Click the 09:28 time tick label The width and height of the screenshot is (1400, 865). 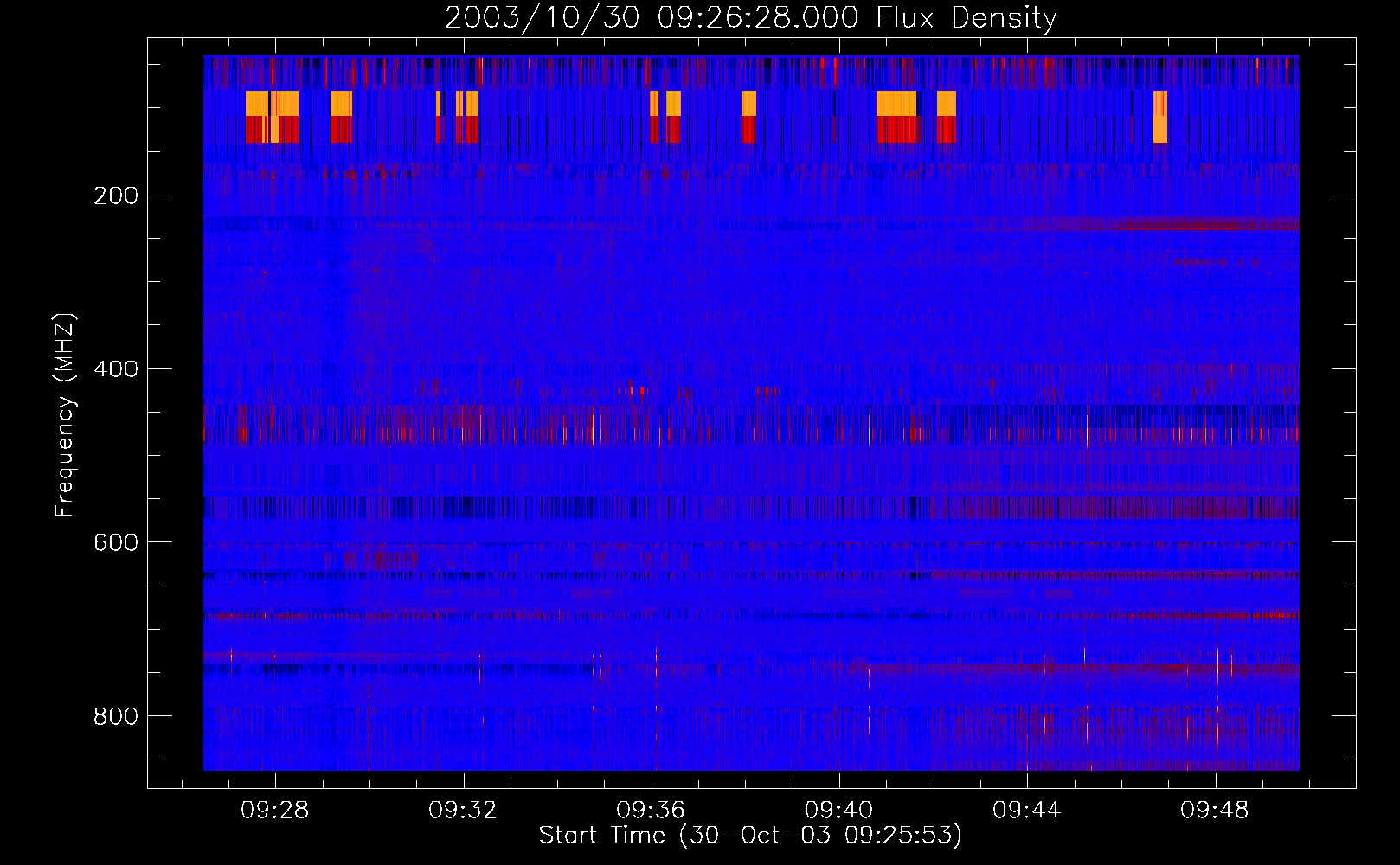pos(275,810)
